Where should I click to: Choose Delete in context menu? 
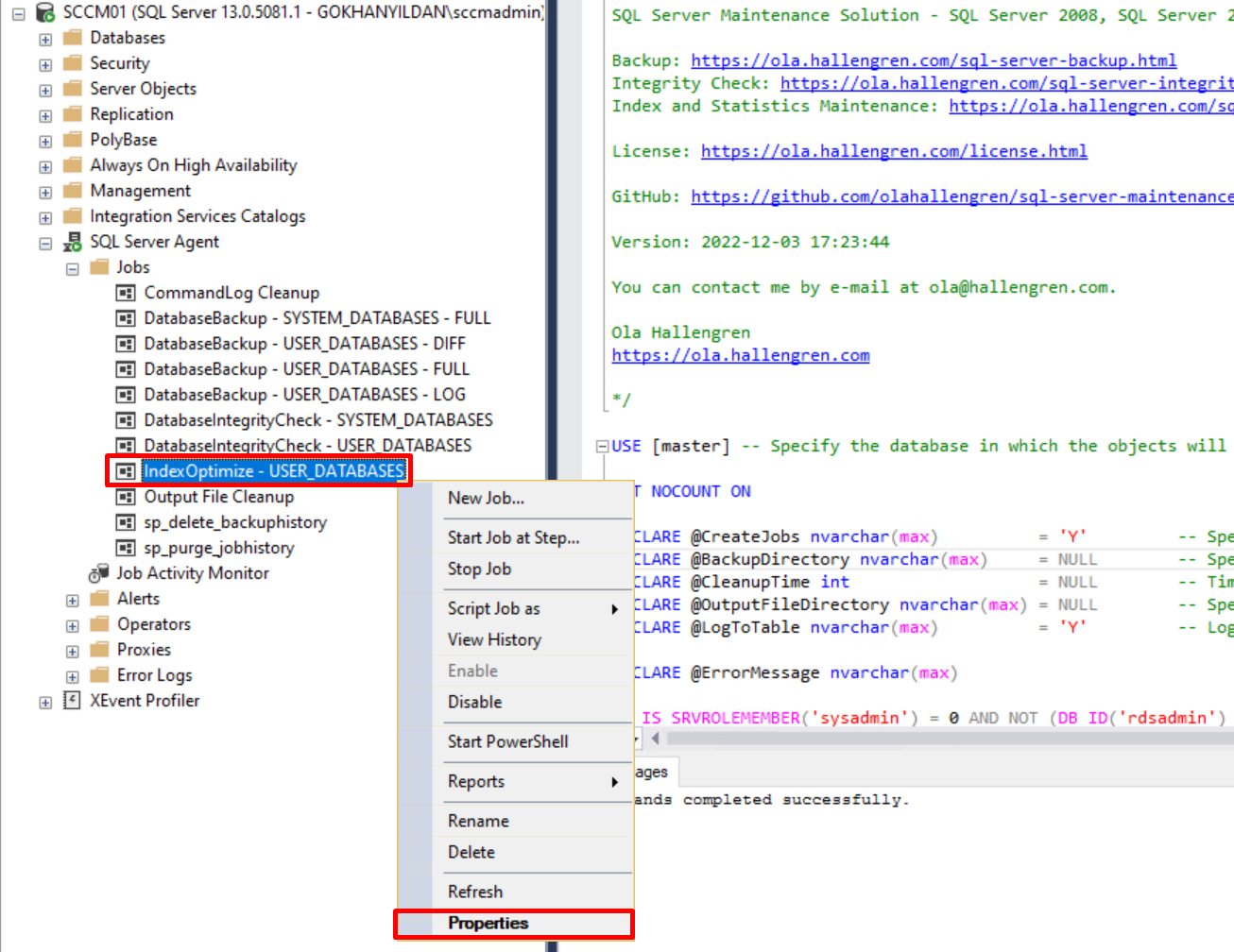click(x=515, y=852)
